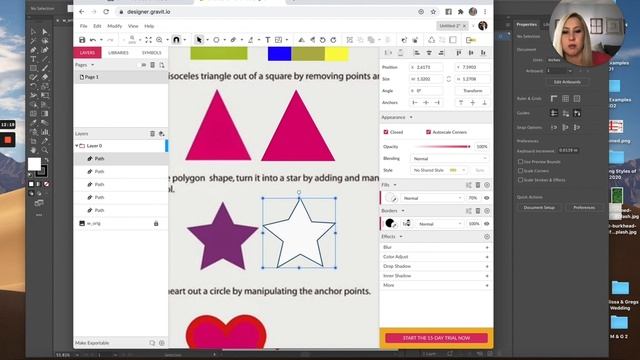Open the Blending mode Normal dropdown
The width and height of the screenshot is (640, 360).
tap(449, 158)
